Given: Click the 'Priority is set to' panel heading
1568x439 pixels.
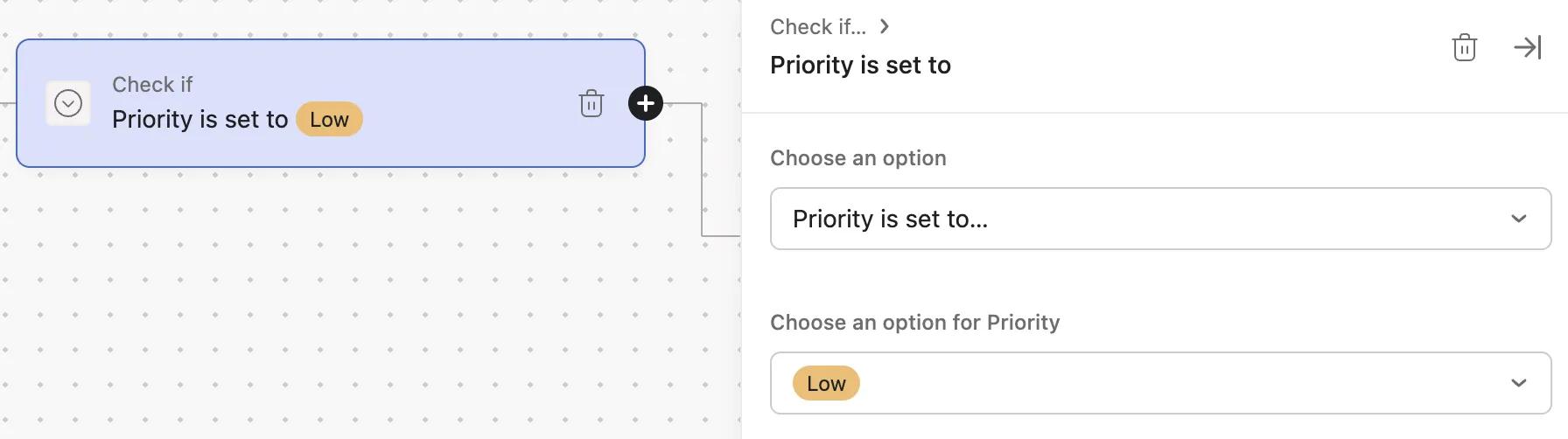Looking at the screenshot, I should pyautogui.click(x=860, y=65).
